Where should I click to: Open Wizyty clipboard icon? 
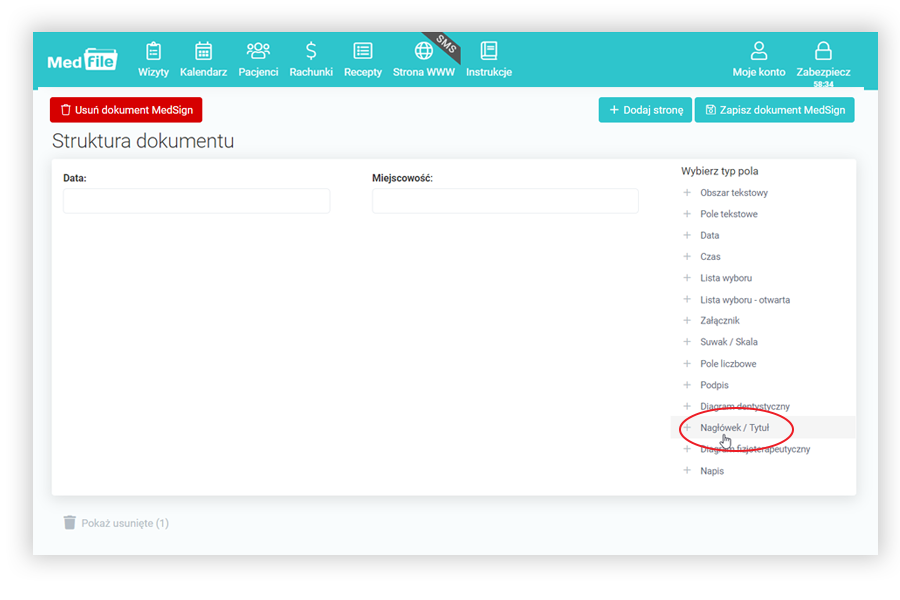click(153, 51)
